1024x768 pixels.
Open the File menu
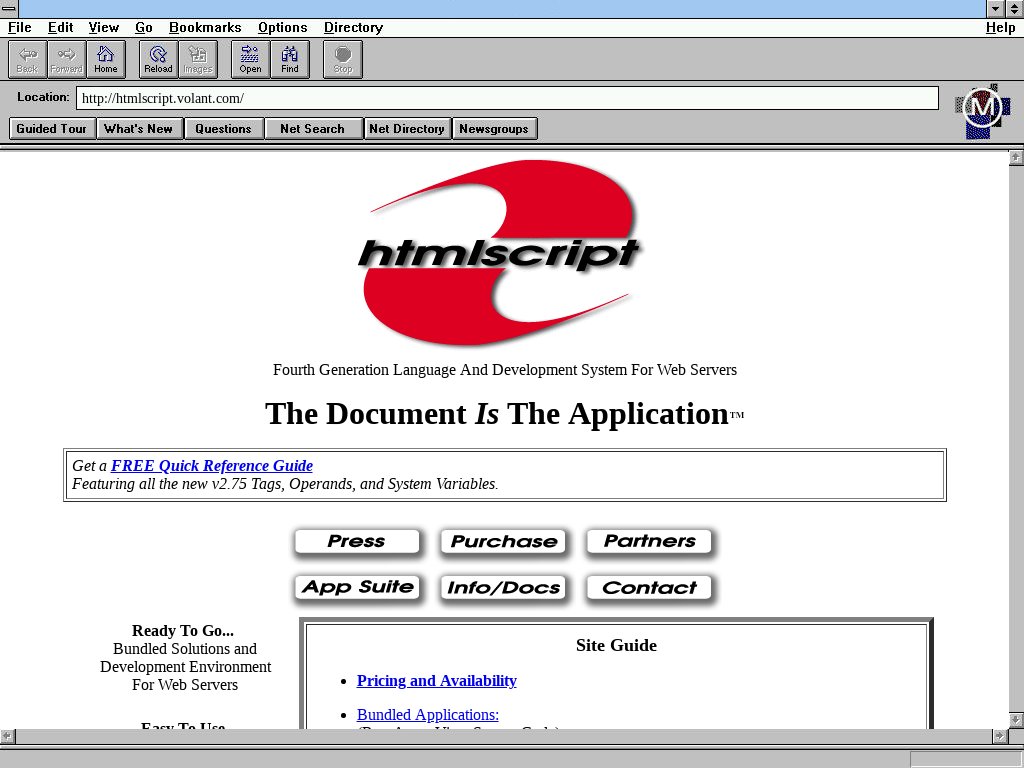click(x=20, y=27)
